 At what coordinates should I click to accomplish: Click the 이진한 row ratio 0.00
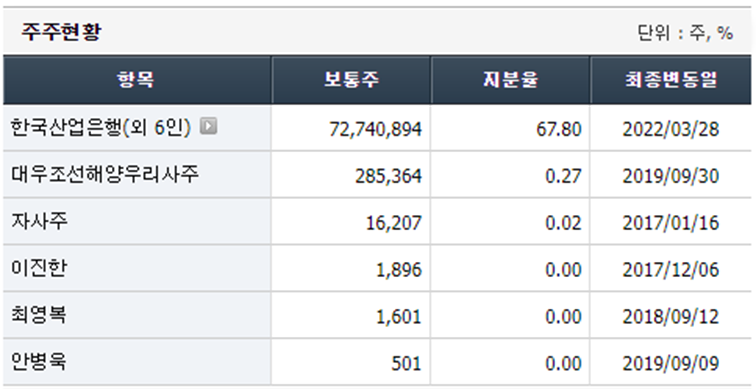pyautogui.click(x=563, y=270)
